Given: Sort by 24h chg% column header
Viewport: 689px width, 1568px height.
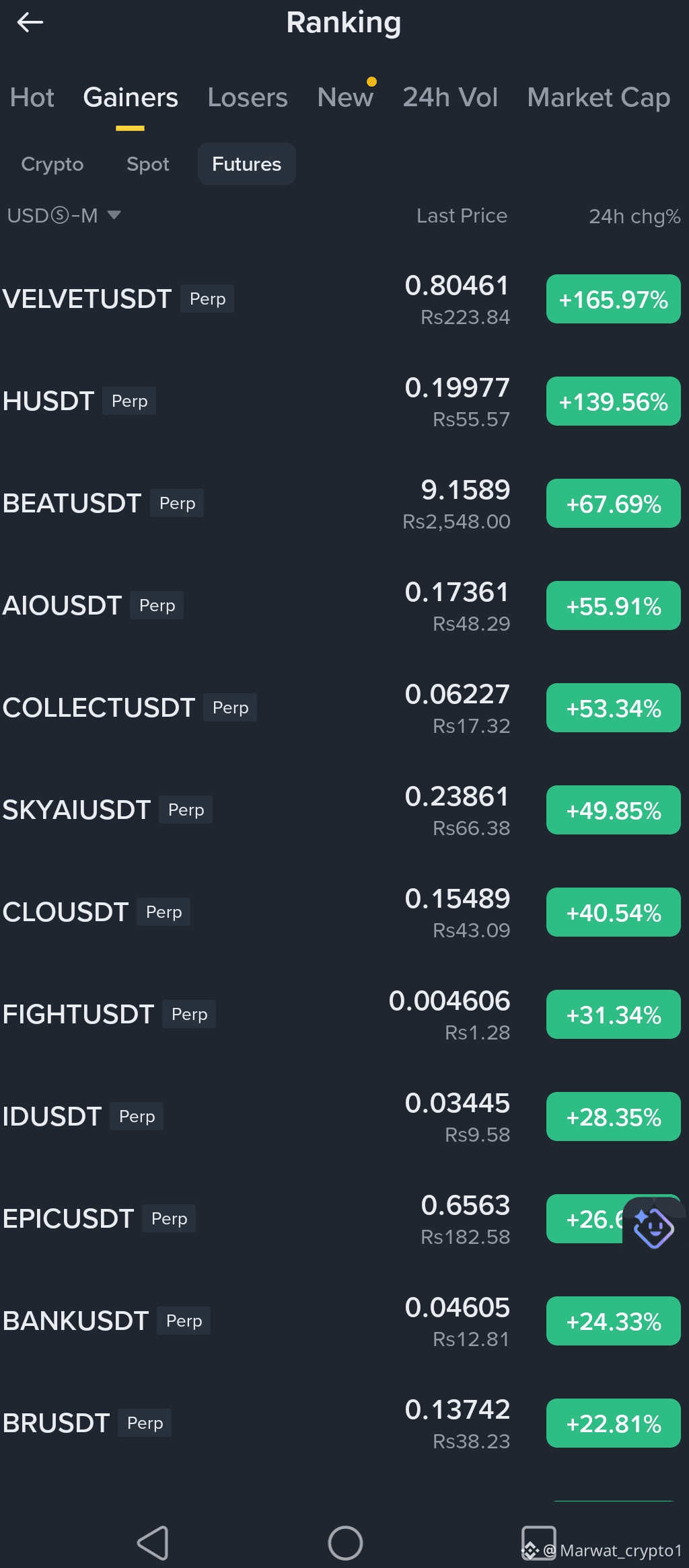Looking at the screenshot, I should (634, 216).
